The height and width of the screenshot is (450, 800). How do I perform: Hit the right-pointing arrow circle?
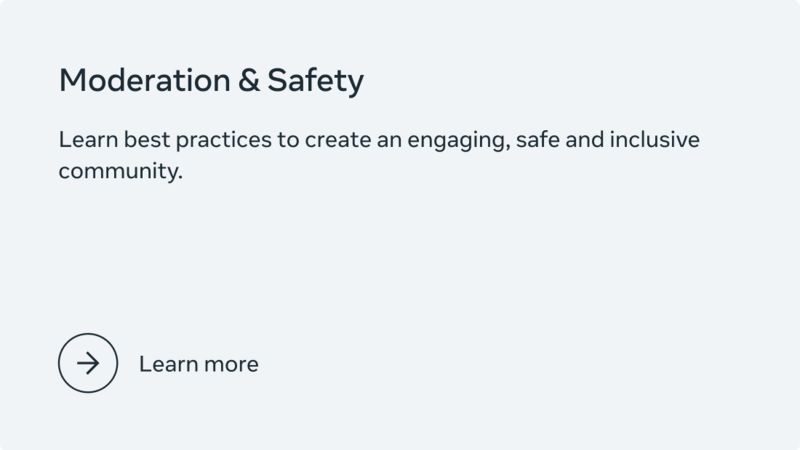[88, 363]
